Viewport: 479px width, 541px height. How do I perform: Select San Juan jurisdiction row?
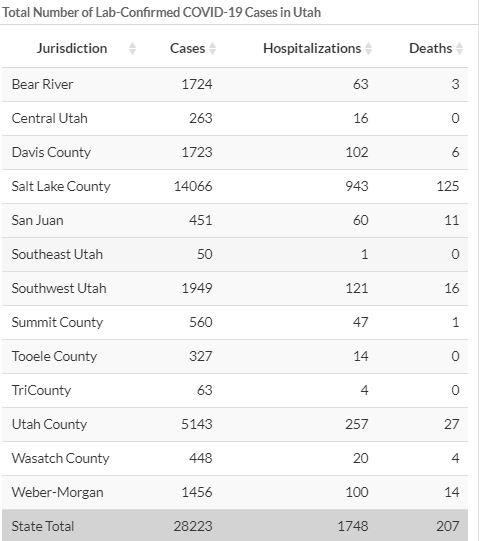tap(235, 220)
